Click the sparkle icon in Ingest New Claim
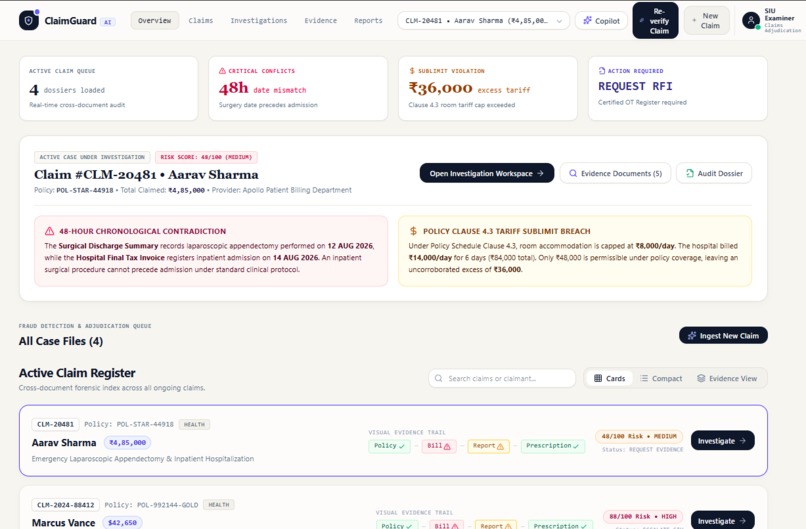The width and height of the screenshot is (806, 529). pyautogui.click(x=692, y=336)
